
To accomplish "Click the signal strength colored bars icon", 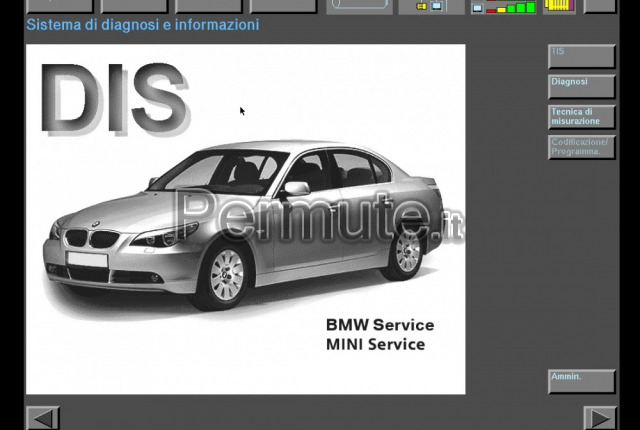I will (x=503, y=6).
